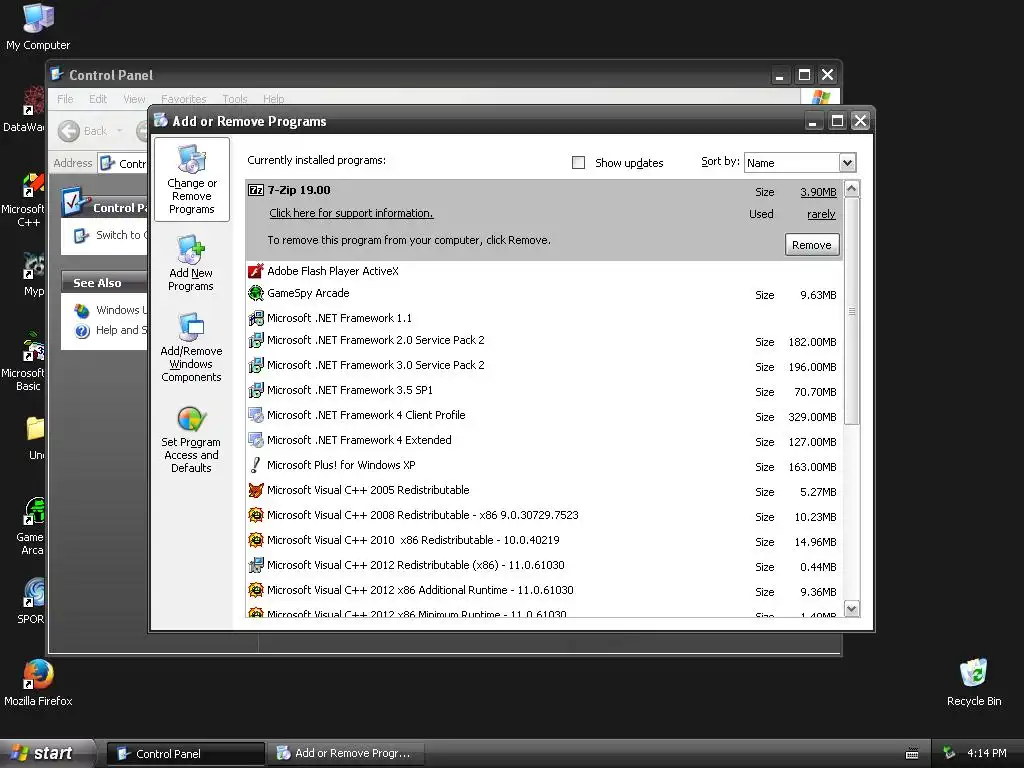The image size is (1024, 768).
Task: Click Help and Support icon under See Also
Action: (82, 331)
